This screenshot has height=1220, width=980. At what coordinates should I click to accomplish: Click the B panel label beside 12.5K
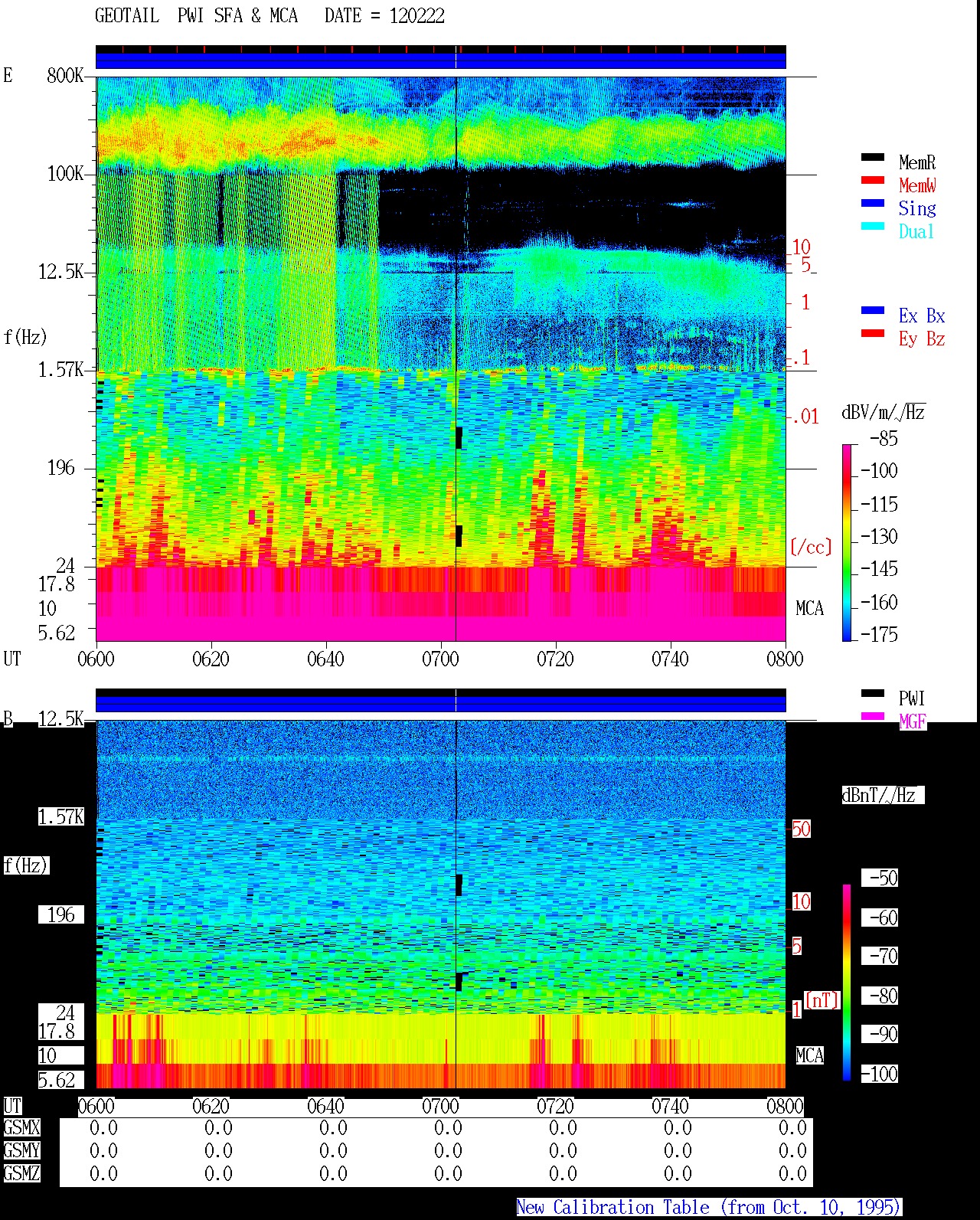pos(8,719)
